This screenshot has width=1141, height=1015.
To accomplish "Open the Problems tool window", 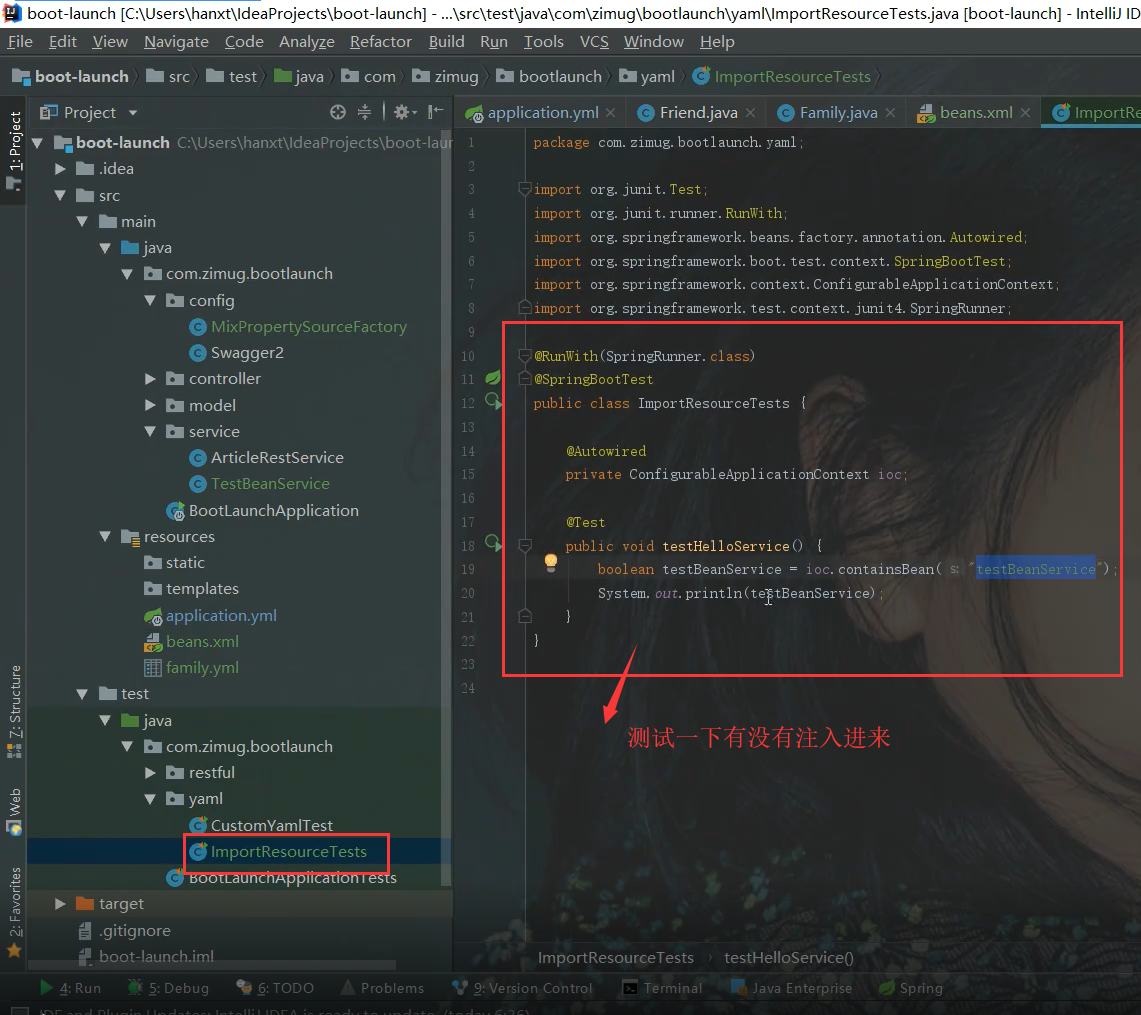I will click(383, 988).
